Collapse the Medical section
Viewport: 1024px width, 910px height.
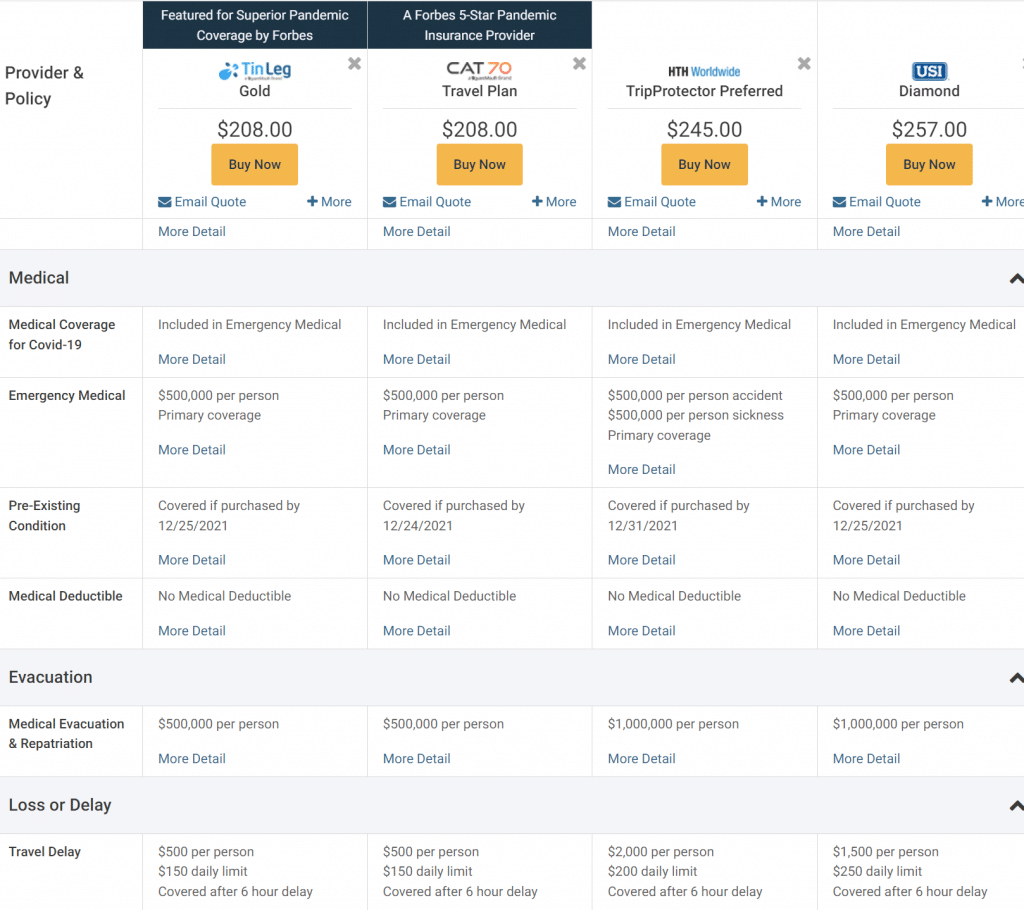[1016, 278]
